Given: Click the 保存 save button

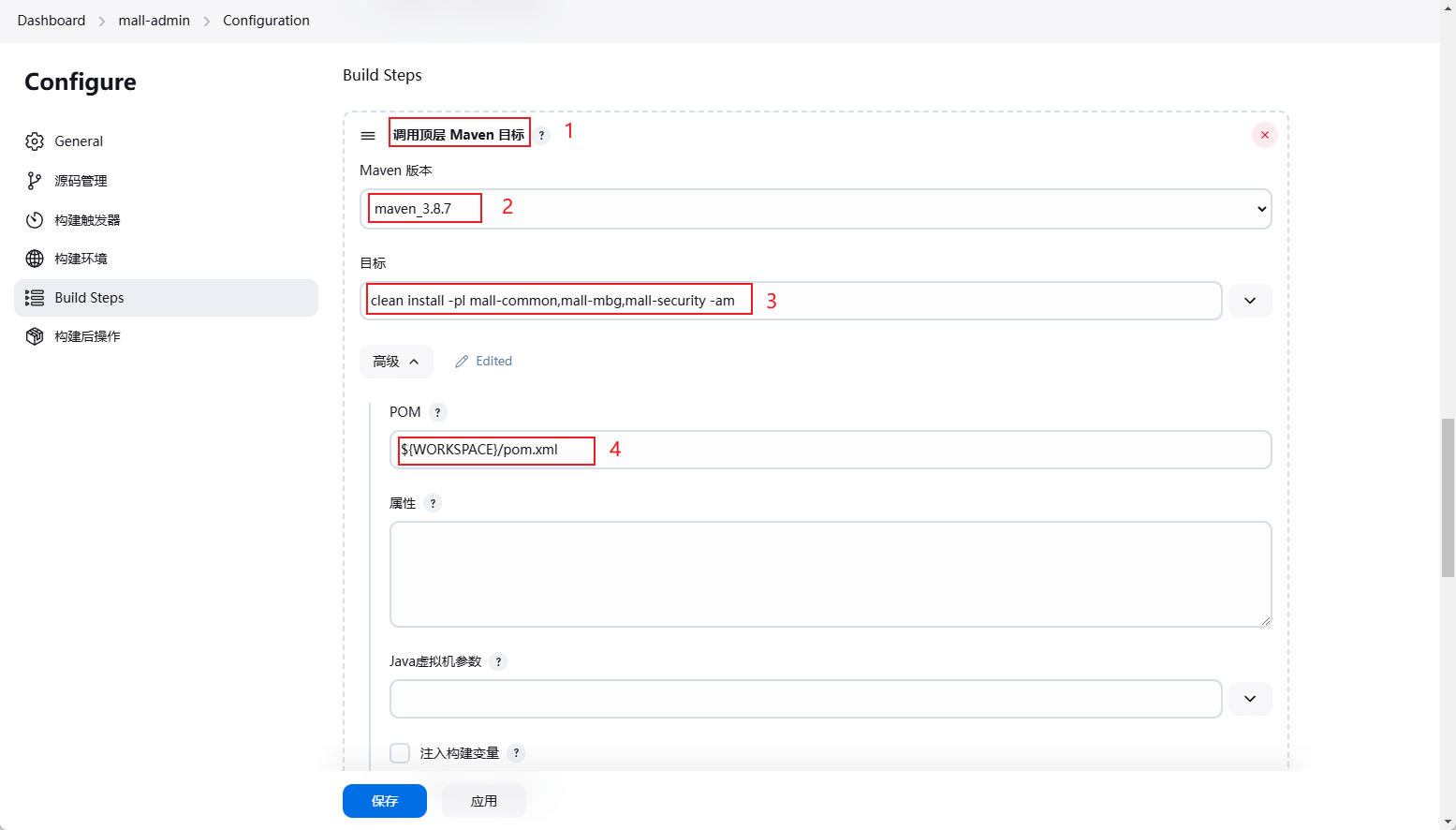Looking at the screenshot, I should (384, 801).
